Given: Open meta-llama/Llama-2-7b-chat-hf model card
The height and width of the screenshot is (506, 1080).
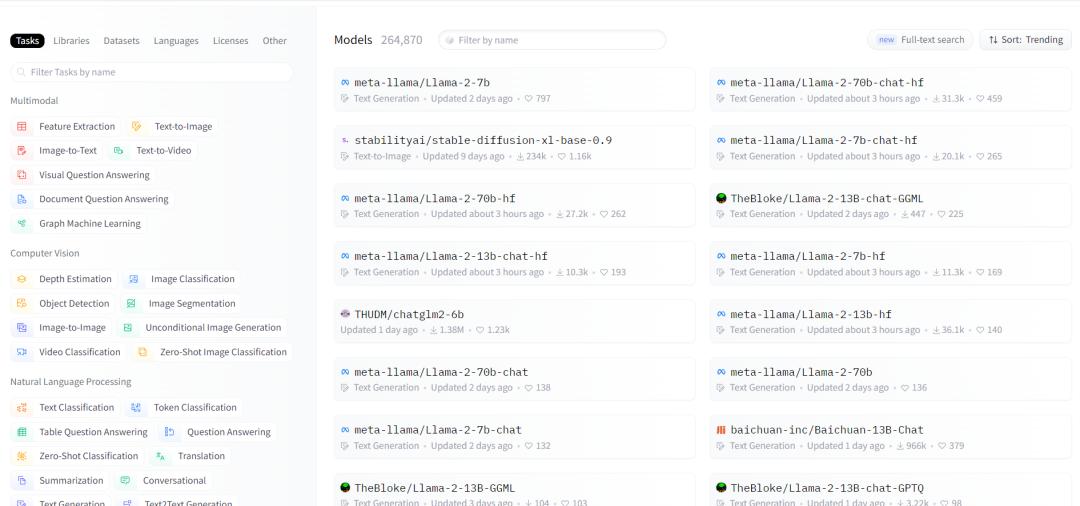Looking at the screenshot, I should point(891,147).
